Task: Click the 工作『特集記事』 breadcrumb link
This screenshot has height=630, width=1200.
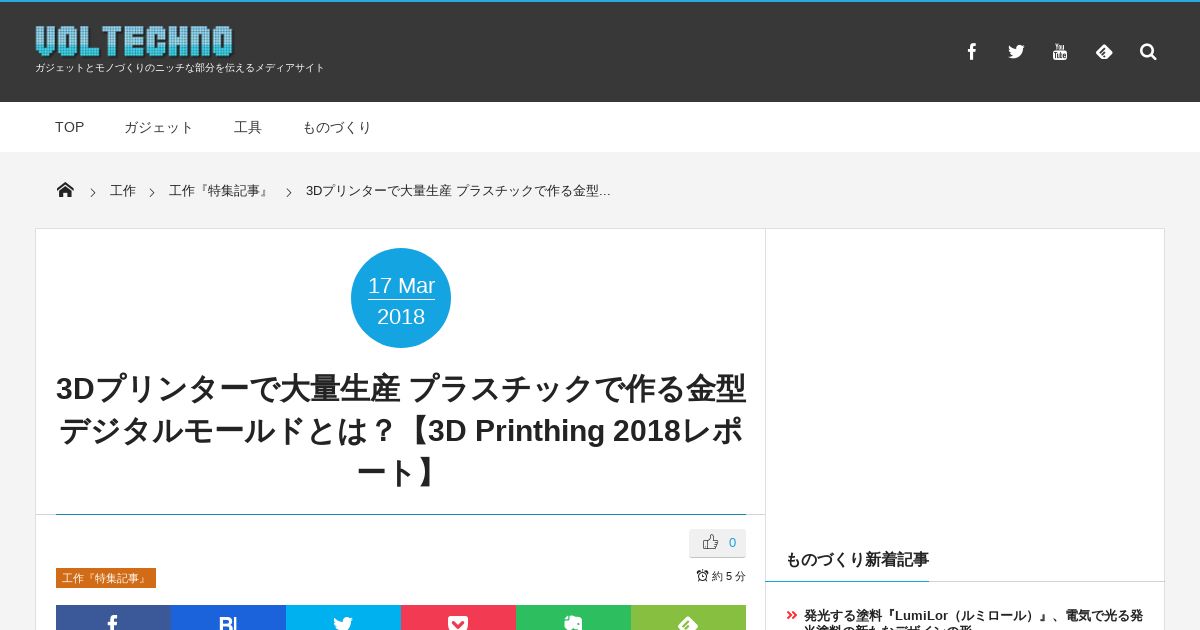Action: pyautogui.click(x=220, y=191)
